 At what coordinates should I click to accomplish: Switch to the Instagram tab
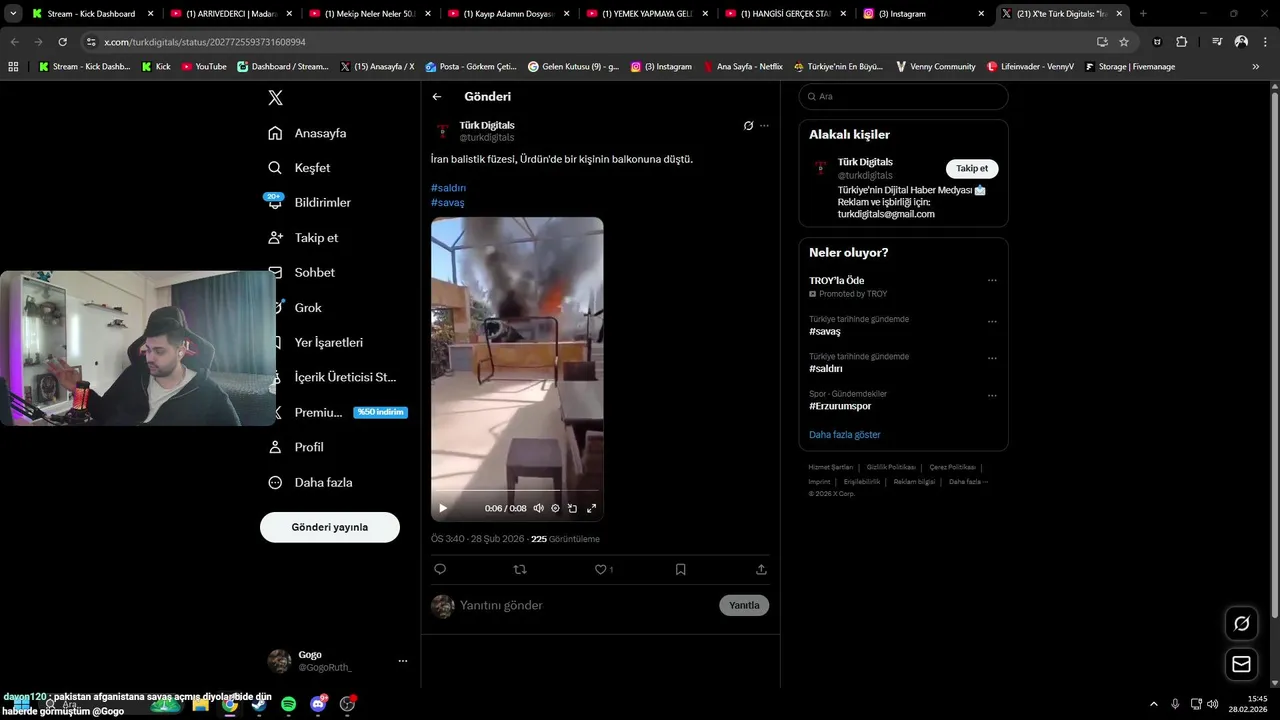coord(922,14)
